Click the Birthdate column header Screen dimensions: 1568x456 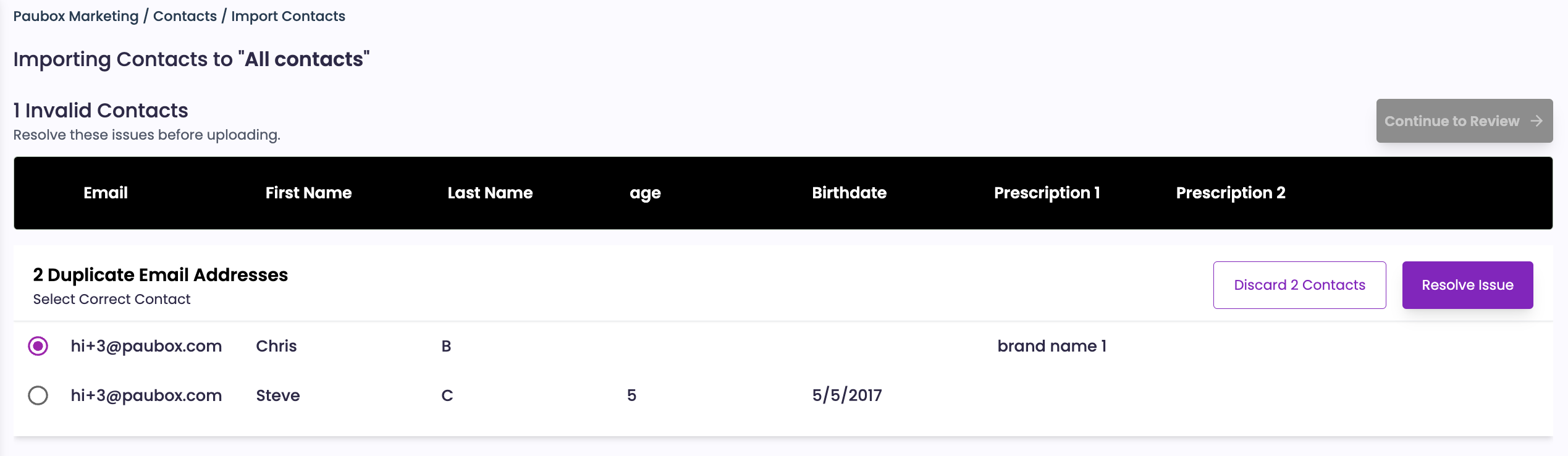coord(849,193)
